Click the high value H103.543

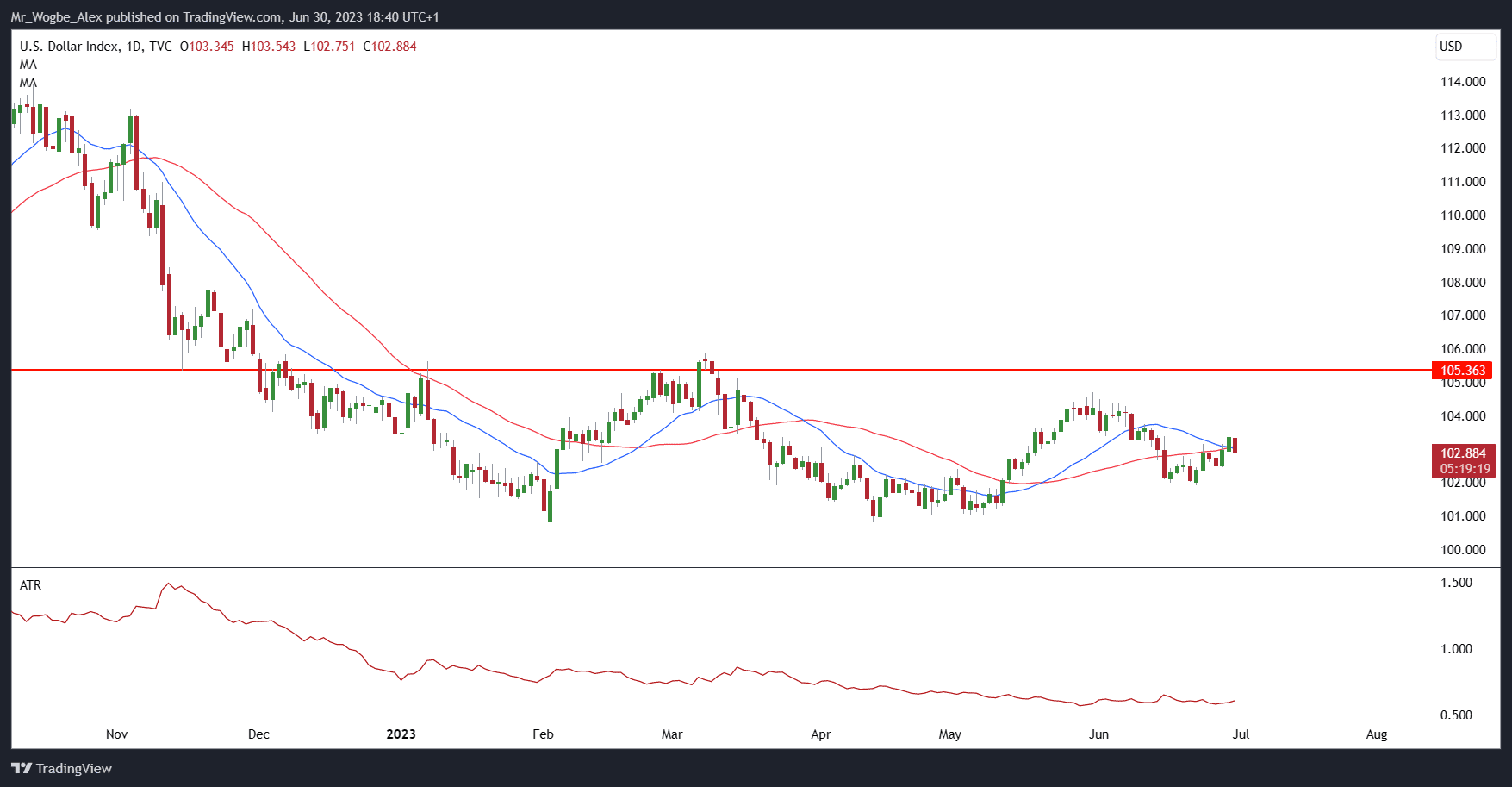pos(269,47)
